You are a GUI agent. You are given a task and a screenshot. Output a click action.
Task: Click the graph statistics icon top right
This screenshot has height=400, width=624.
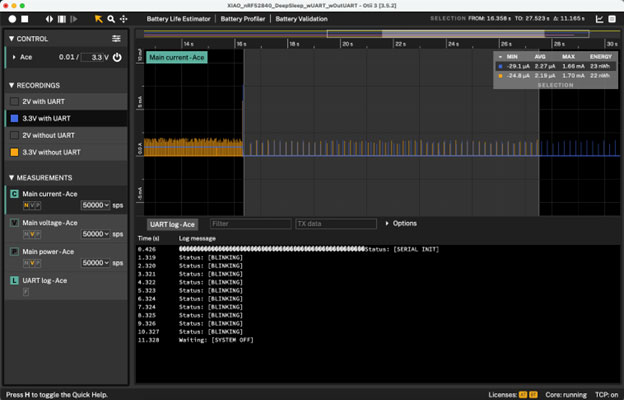click(599, 19)
